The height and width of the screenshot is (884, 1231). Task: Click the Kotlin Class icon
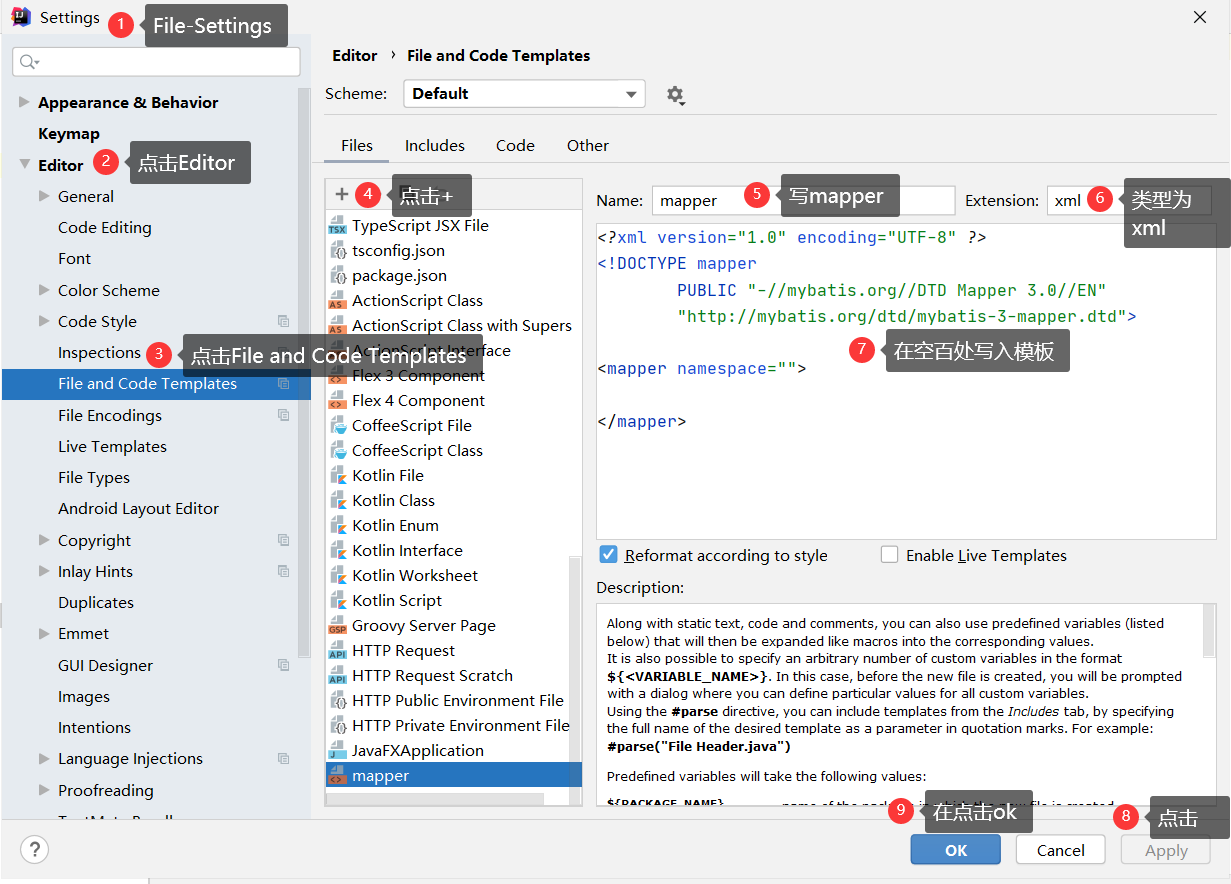[x=337, y=501]
